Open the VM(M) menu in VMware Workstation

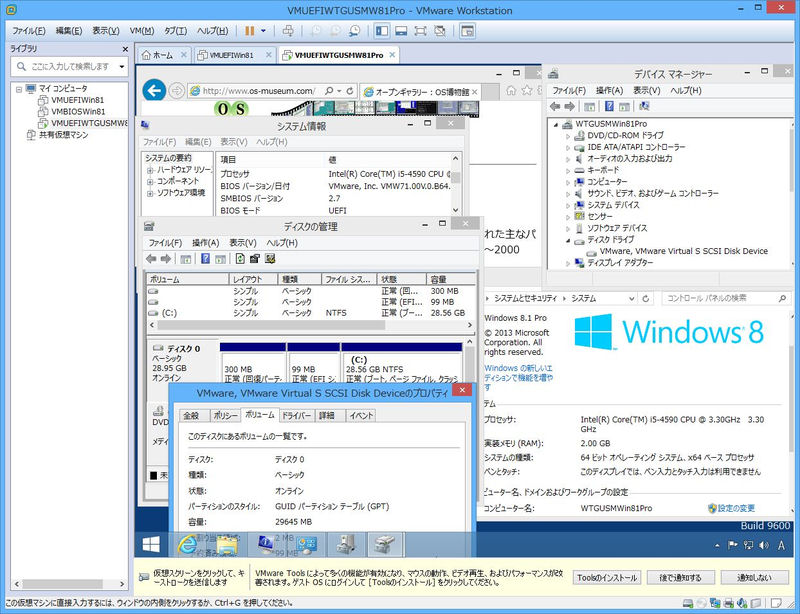(142, 31)
